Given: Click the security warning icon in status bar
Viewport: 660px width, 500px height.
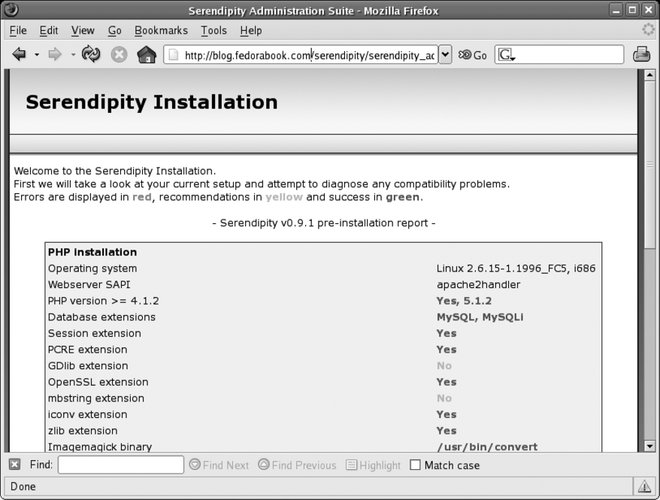Looking at the screenshot, I should (x=643, y=487).
